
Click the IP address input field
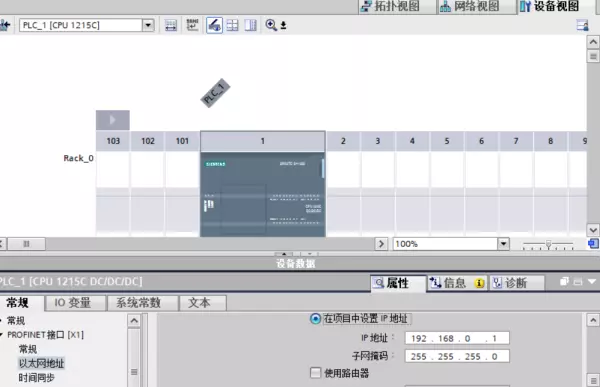click(457, 338)
